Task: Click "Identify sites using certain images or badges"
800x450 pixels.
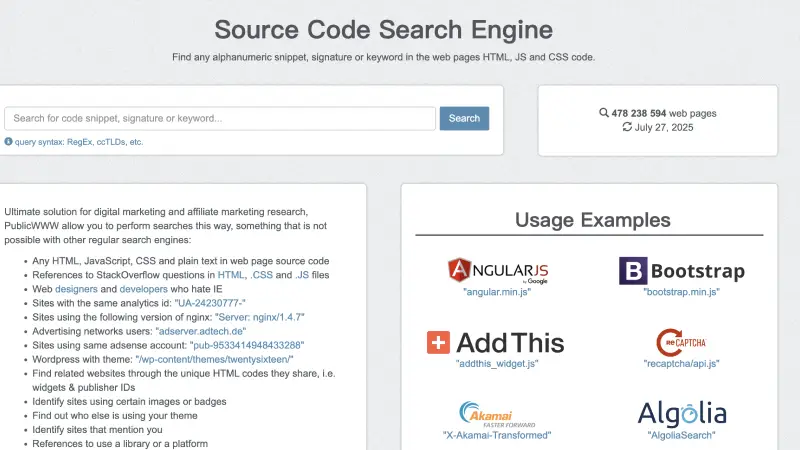Action: click(129, 402)
